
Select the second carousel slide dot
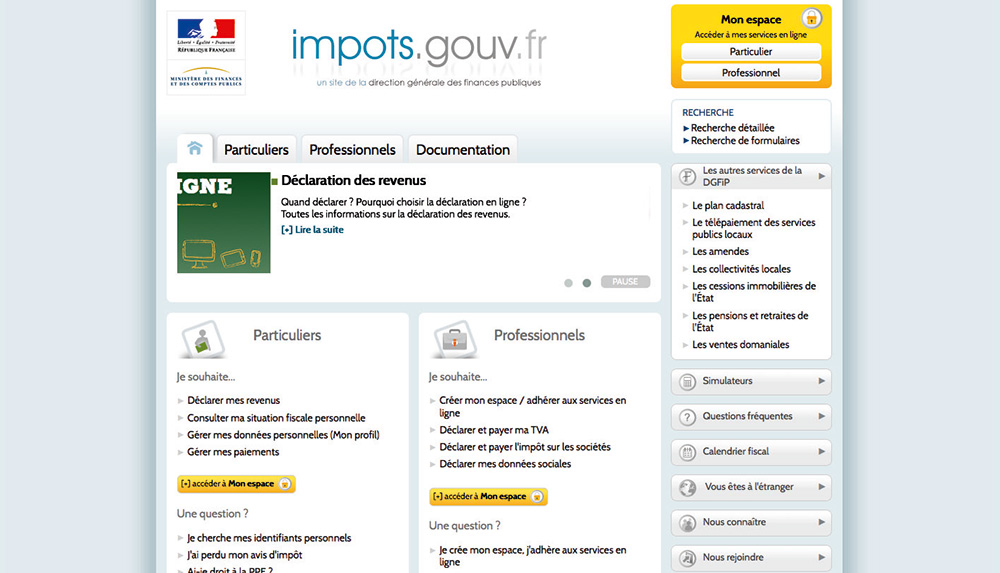(587, 283)
